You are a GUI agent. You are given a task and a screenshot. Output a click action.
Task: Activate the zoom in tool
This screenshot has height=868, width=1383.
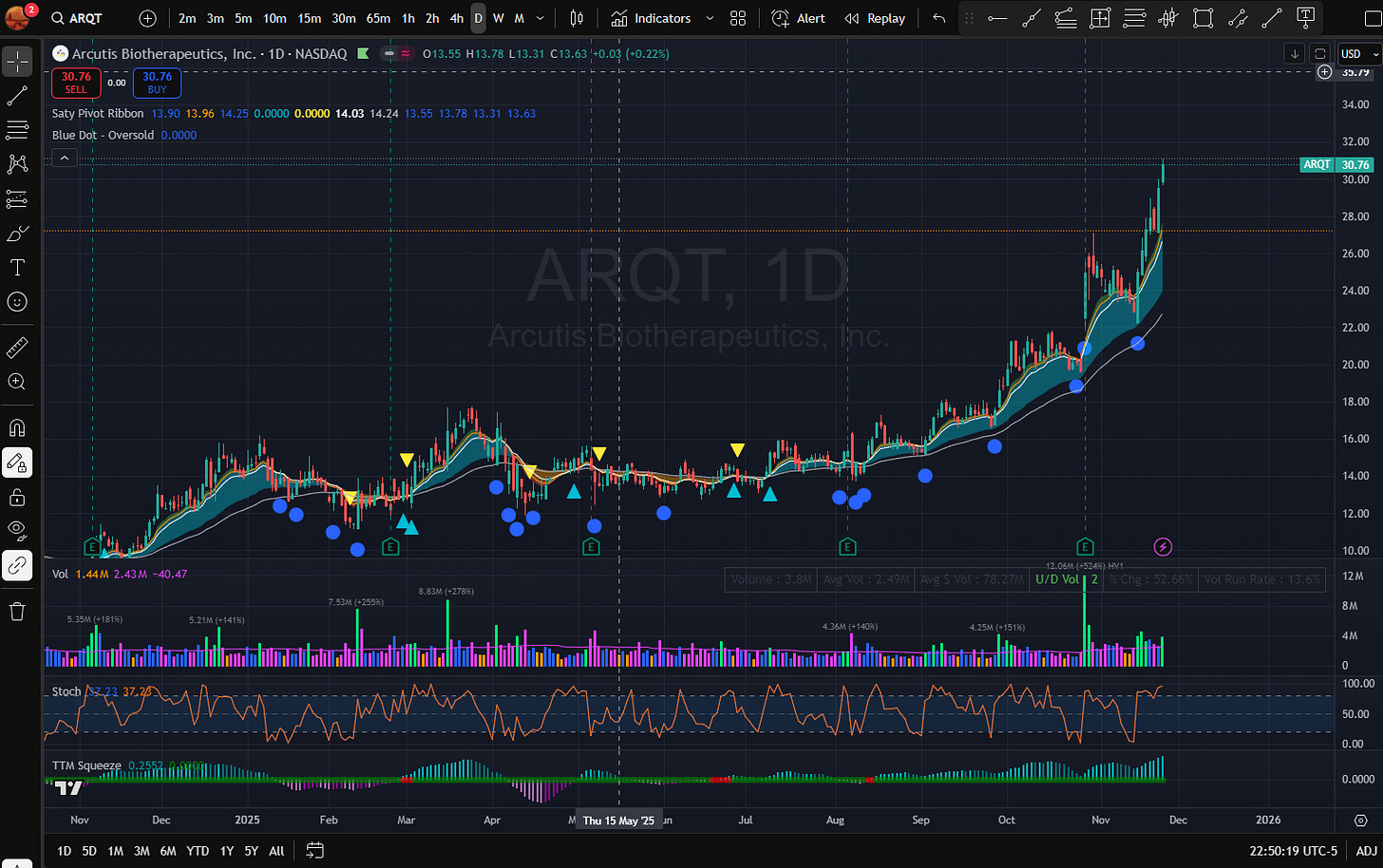[x=17, y=382]
